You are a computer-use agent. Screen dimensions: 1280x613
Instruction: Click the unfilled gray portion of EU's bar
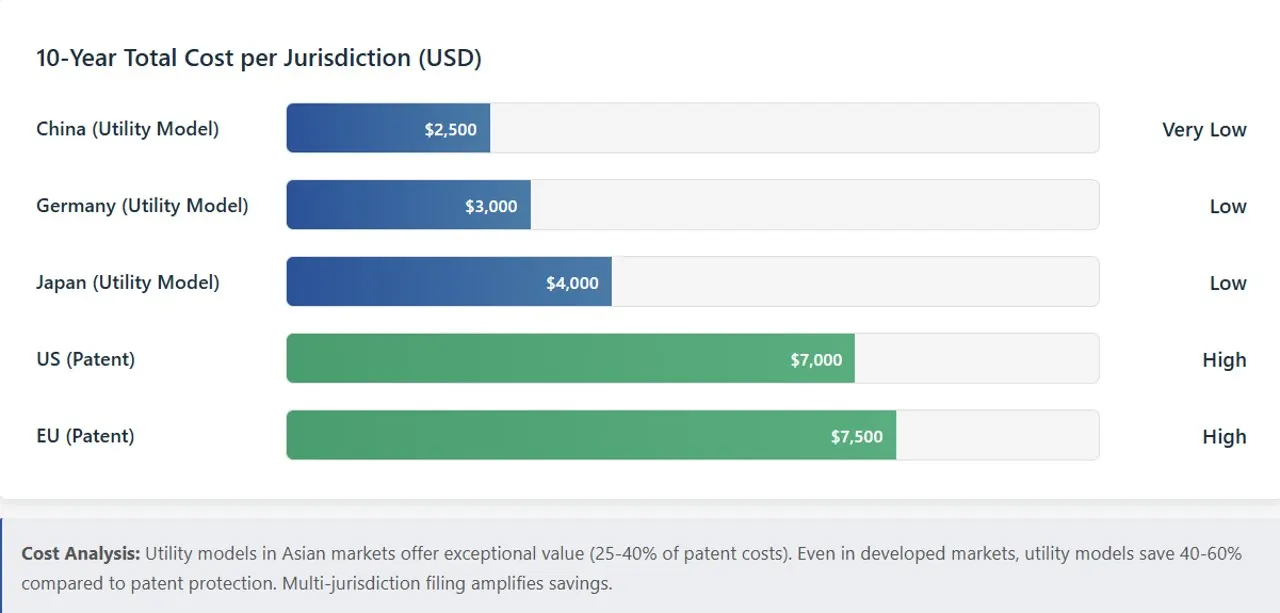(997, 436)
